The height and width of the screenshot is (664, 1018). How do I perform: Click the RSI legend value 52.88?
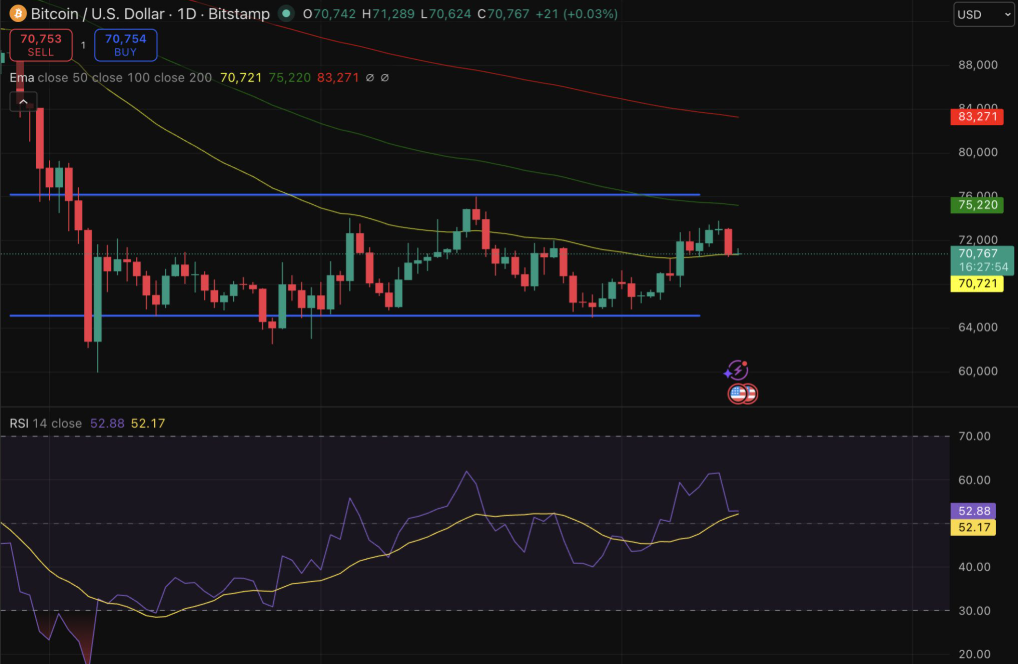point(107,423)
